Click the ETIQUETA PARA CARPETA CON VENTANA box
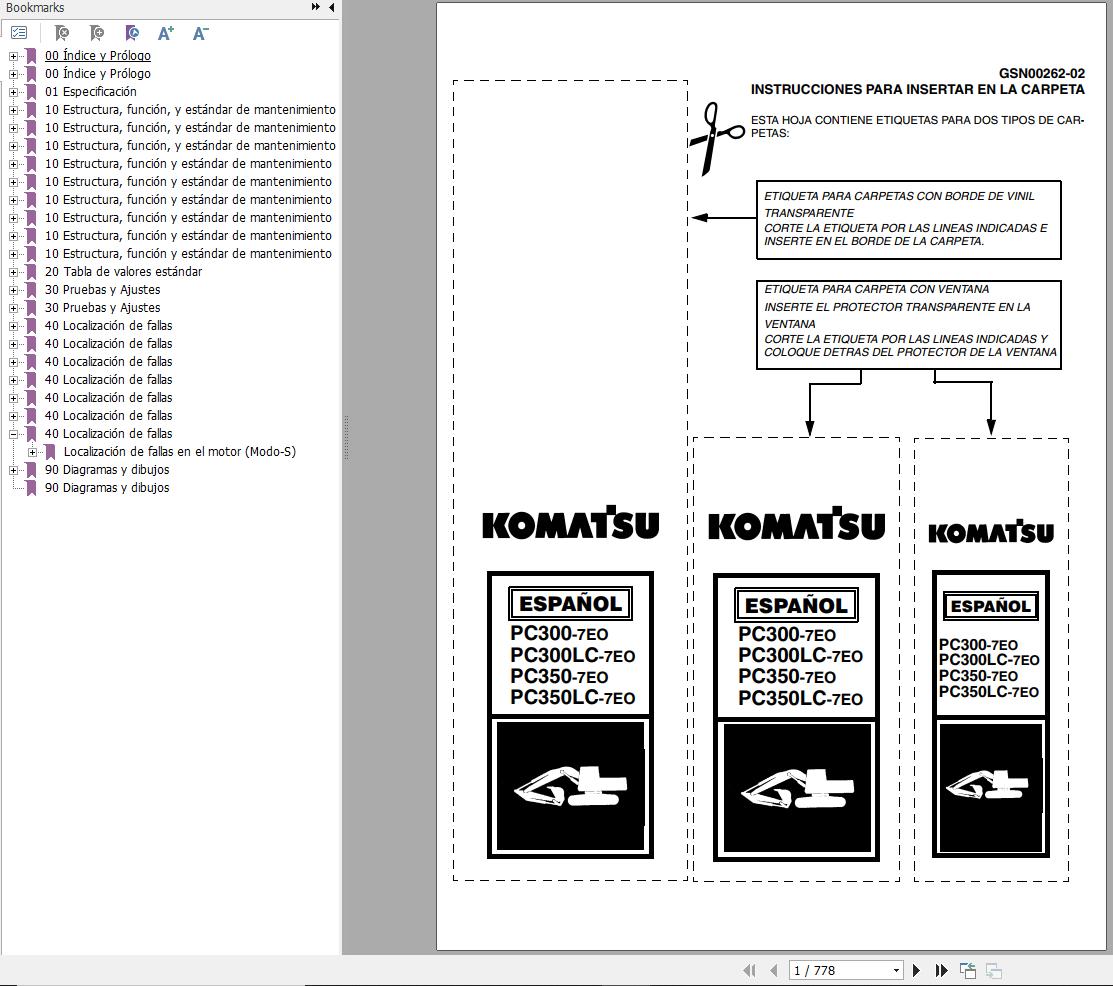 pyautogui.click(x=909, y=324)
